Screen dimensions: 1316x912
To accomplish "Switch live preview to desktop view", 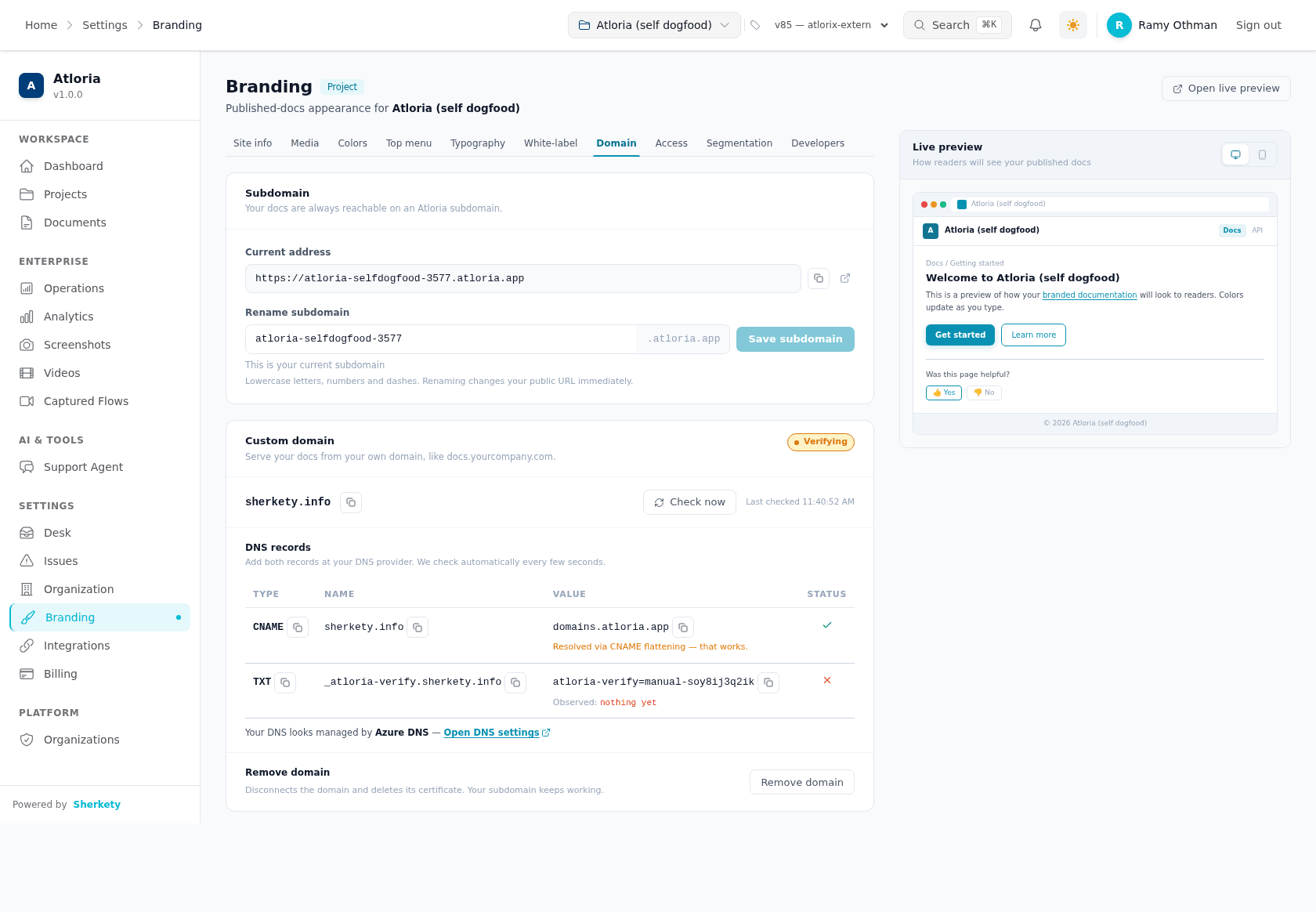I will [x=1235, y=154].
